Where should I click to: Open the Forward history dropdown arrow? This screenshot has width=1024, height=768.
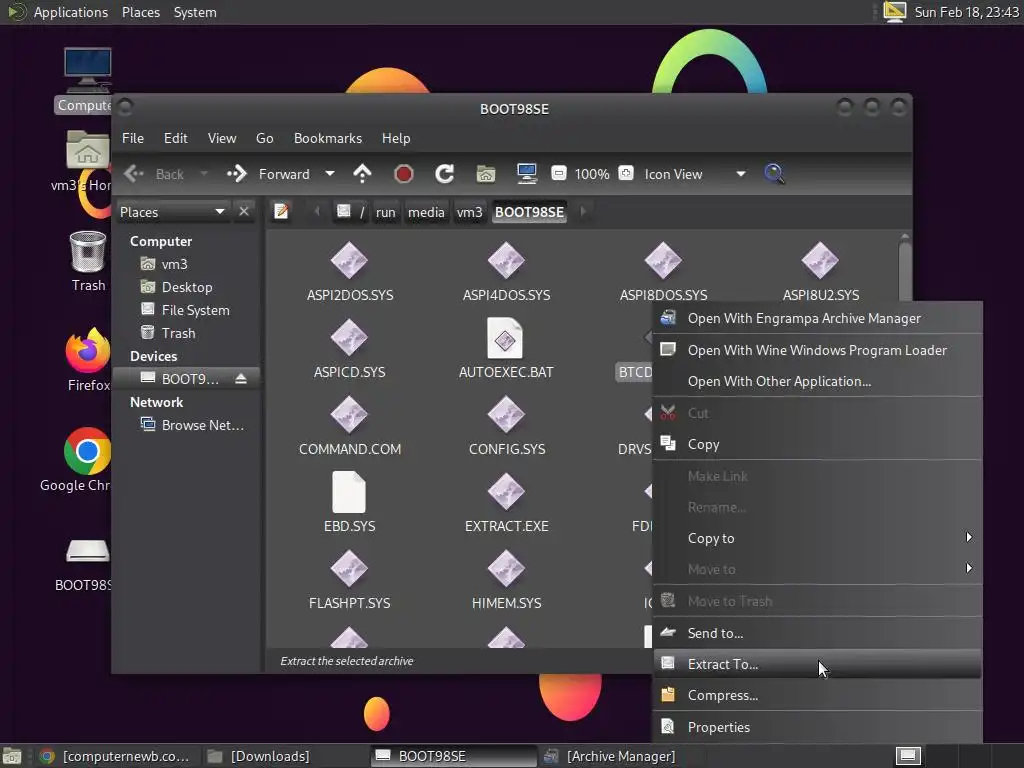330,174
